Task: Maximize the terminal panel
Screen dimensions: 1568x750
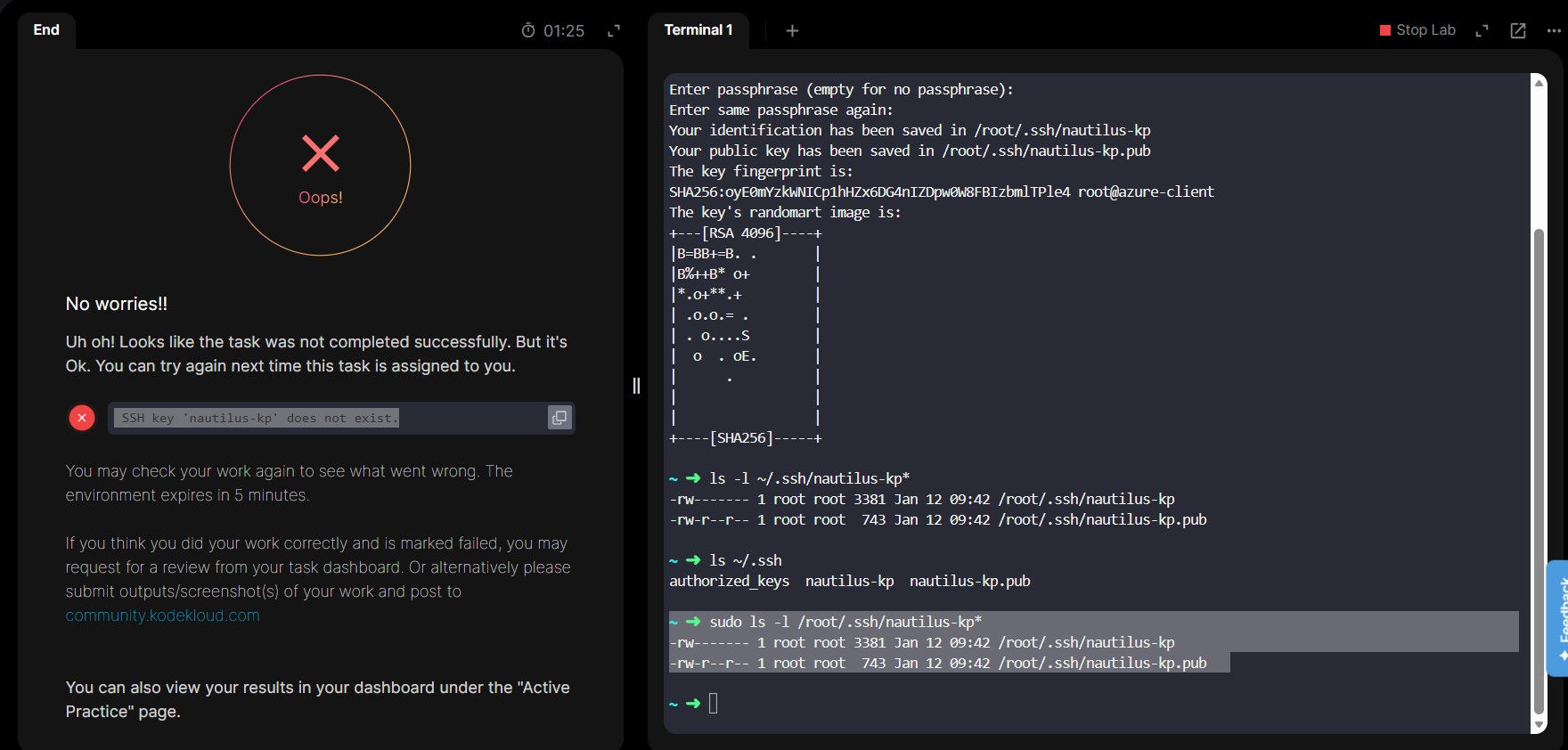Action: [1482, 30]
